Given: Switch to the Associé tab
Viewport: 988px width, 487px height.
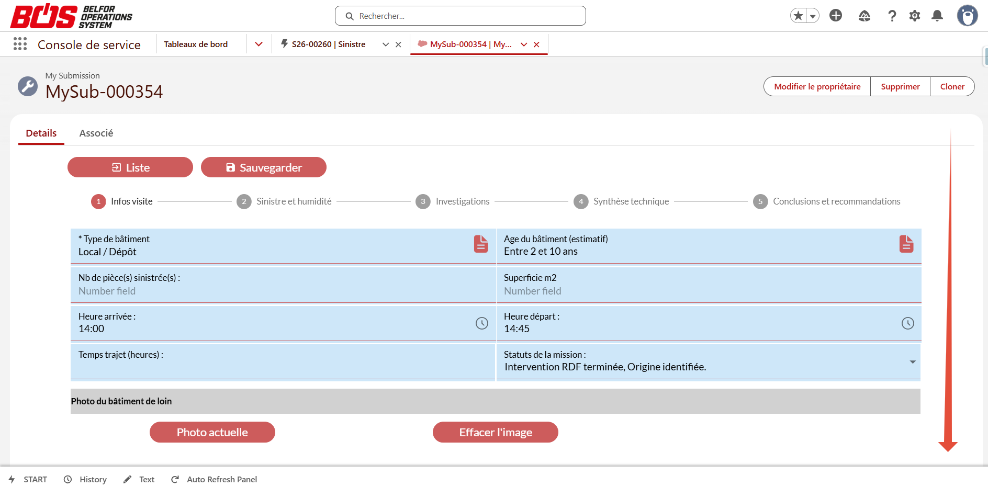Looking at the screenshot, I should (x=96, y=133).
